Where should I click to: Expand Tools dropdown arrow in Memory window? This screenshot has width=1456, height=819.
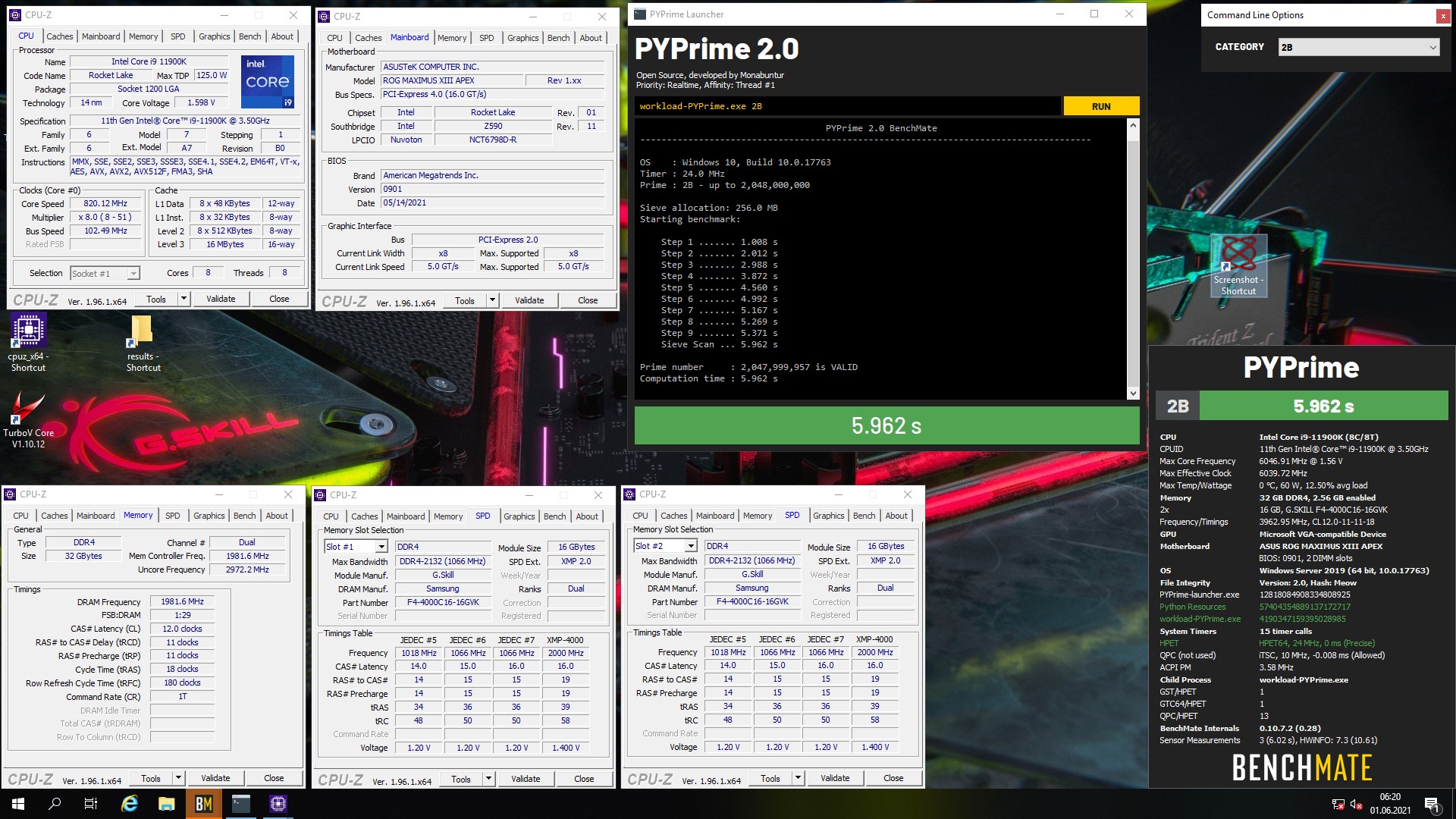point(178,778)
